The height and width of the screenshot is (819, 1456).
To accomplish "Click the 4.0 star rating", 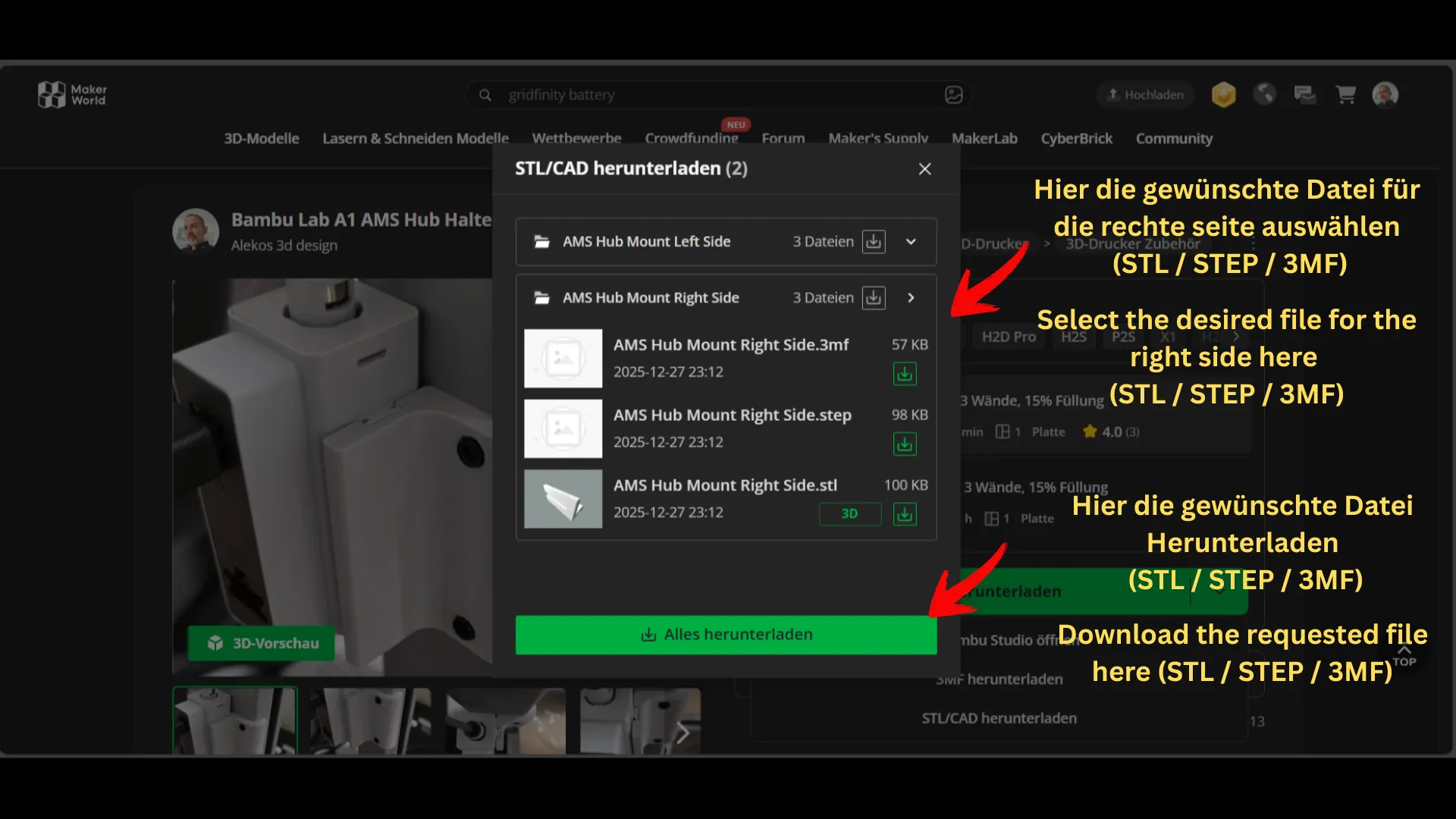I will 1111,432.
